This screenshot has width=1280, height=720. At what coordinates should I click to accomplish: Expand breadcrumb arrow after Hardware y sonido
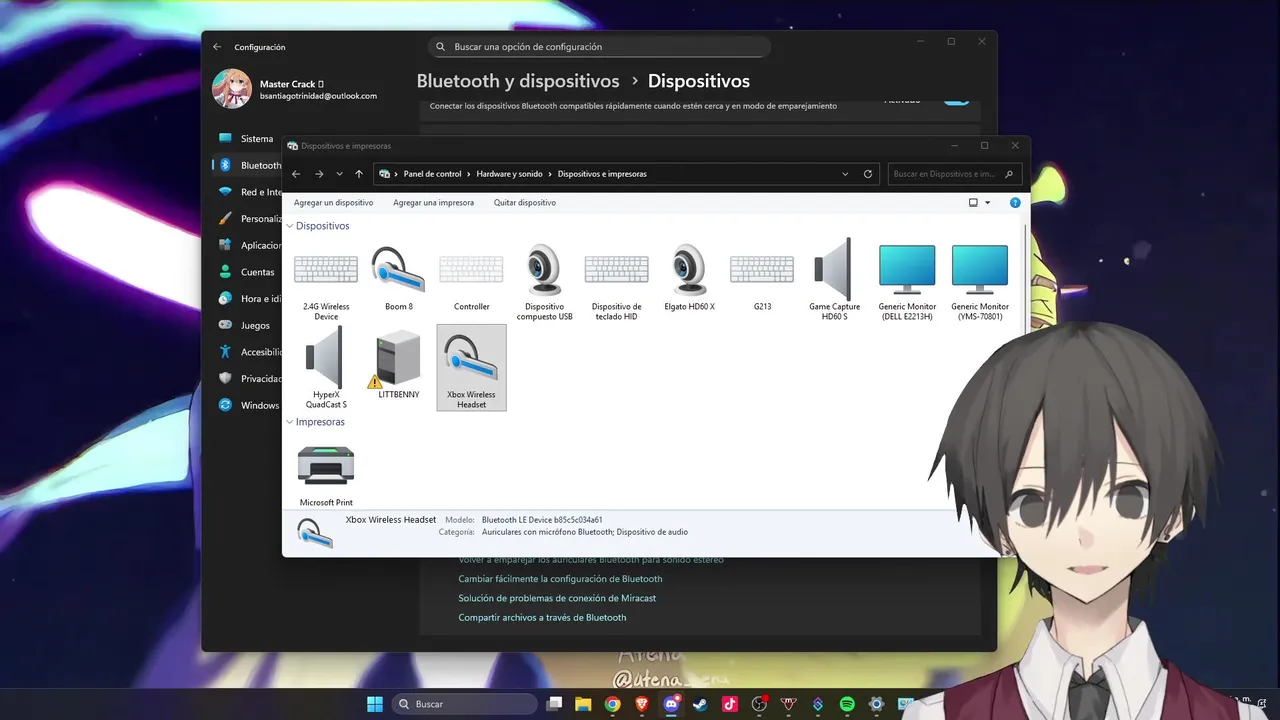point(550,174)
